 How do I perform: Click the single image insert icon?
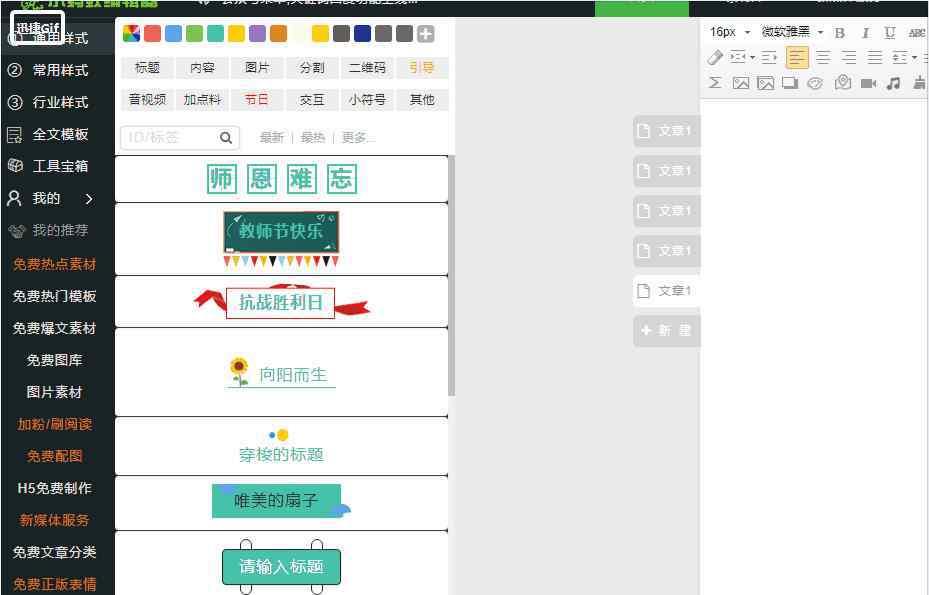point(741,83)
